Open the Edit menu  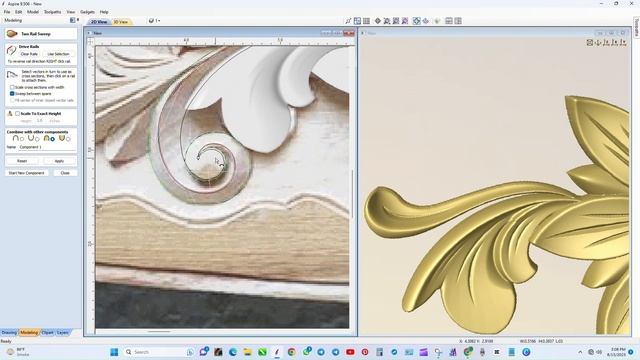pyautogui.click(x=18, y=12)
